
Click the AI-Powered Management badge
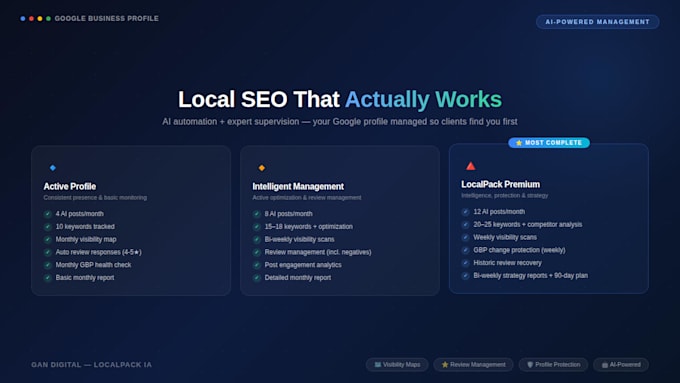click(x=598, y=22)
